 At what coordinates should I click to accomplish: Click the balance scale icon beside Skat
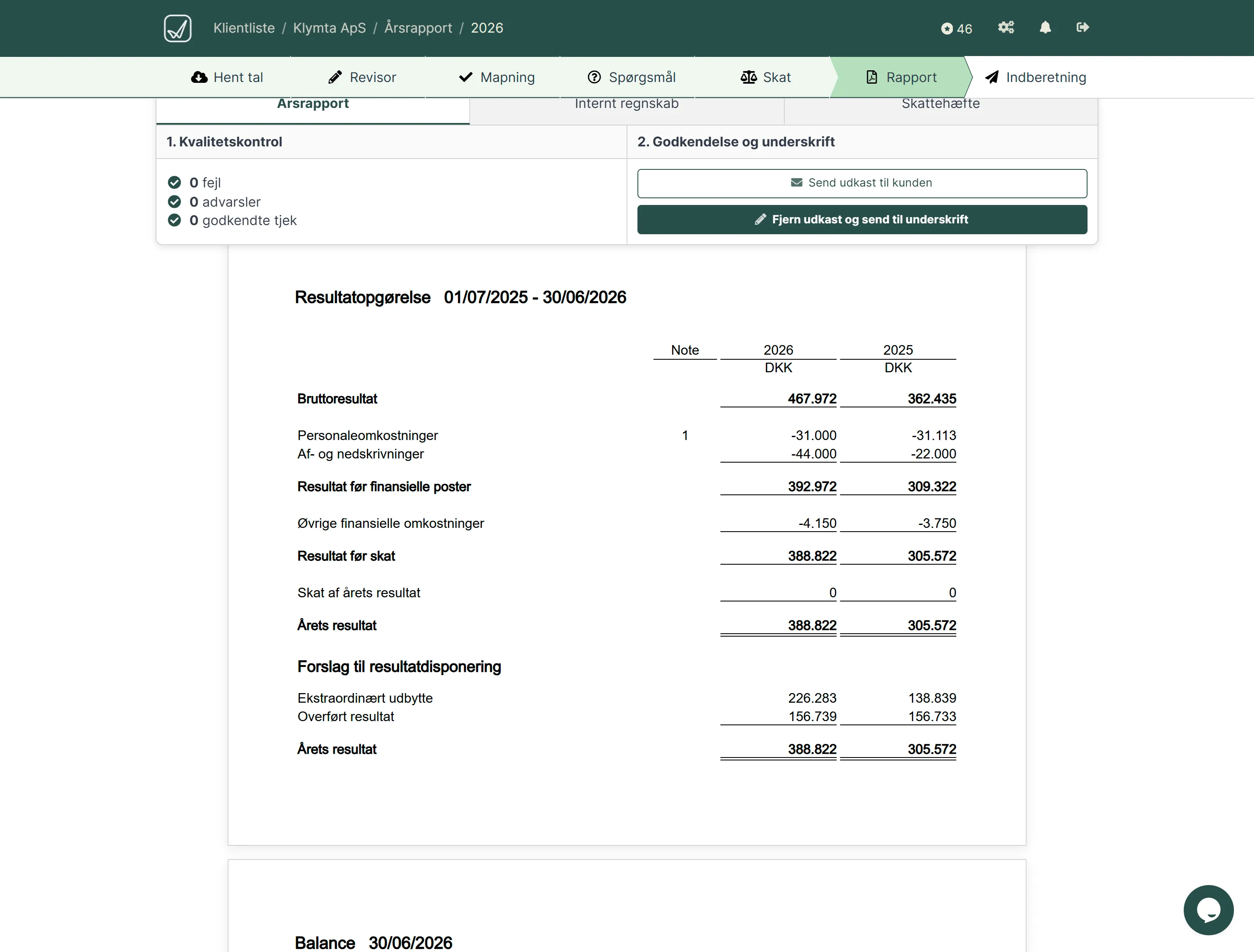(748, 77)
